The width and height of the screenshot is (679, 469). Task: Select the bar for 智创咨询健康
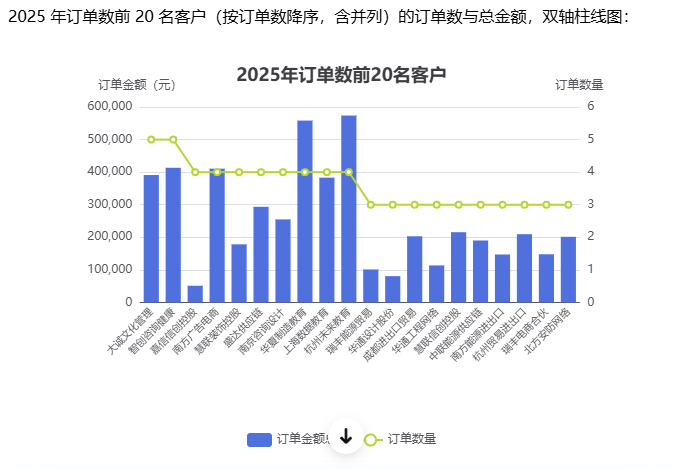click(x=173, y=235)
